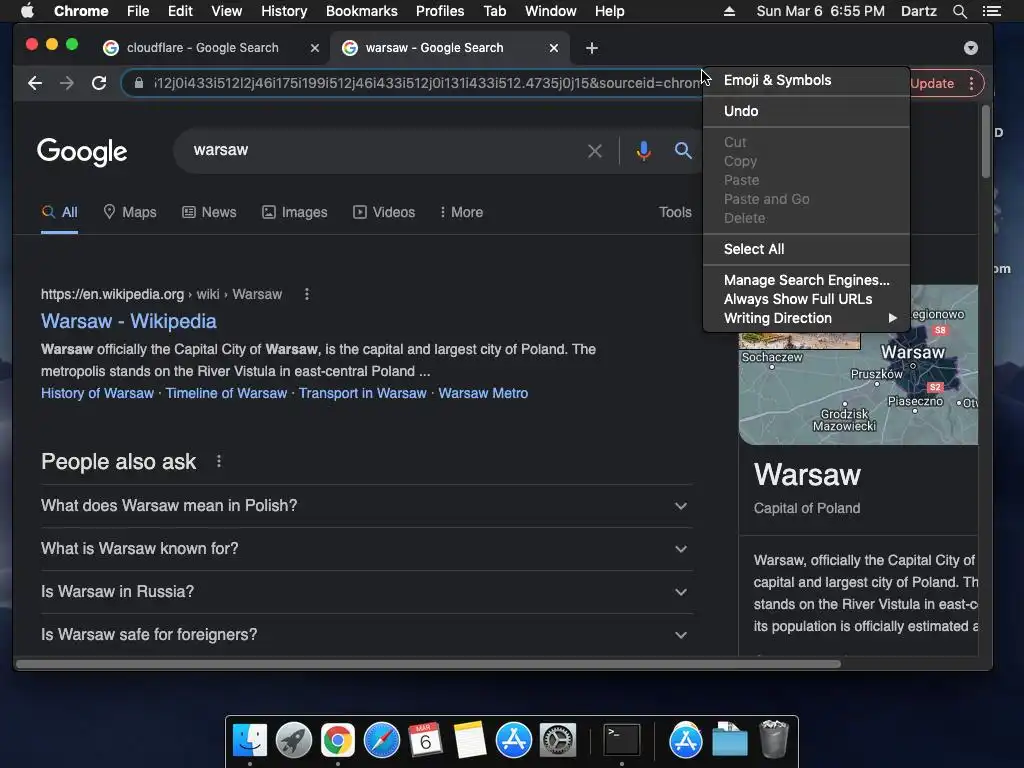Click the address bar URL text
Viewport: 1024px width, 768px height.
tap(427, 83)
